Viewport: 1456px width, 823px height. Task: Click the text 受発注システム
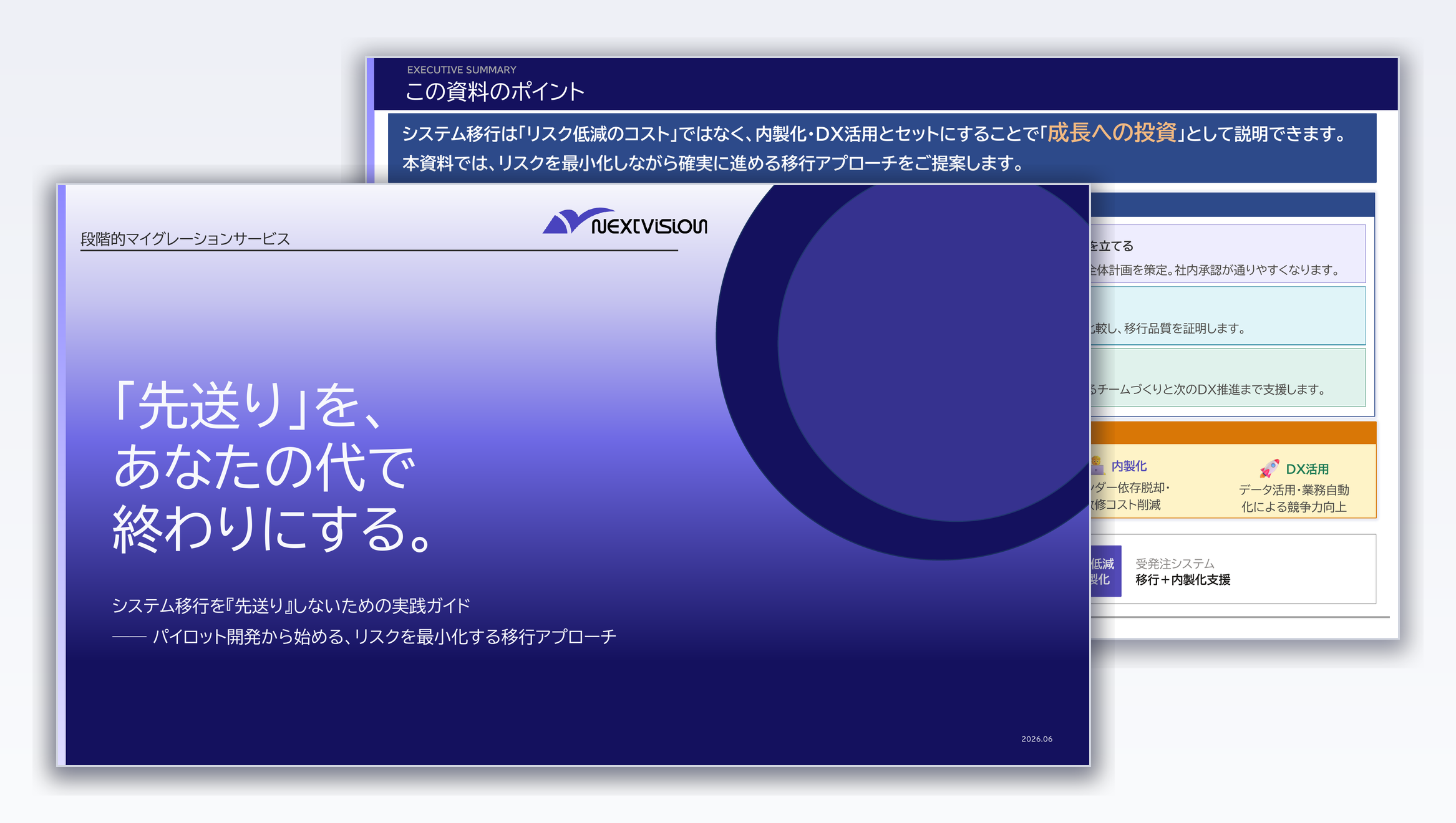(1175, 564)
